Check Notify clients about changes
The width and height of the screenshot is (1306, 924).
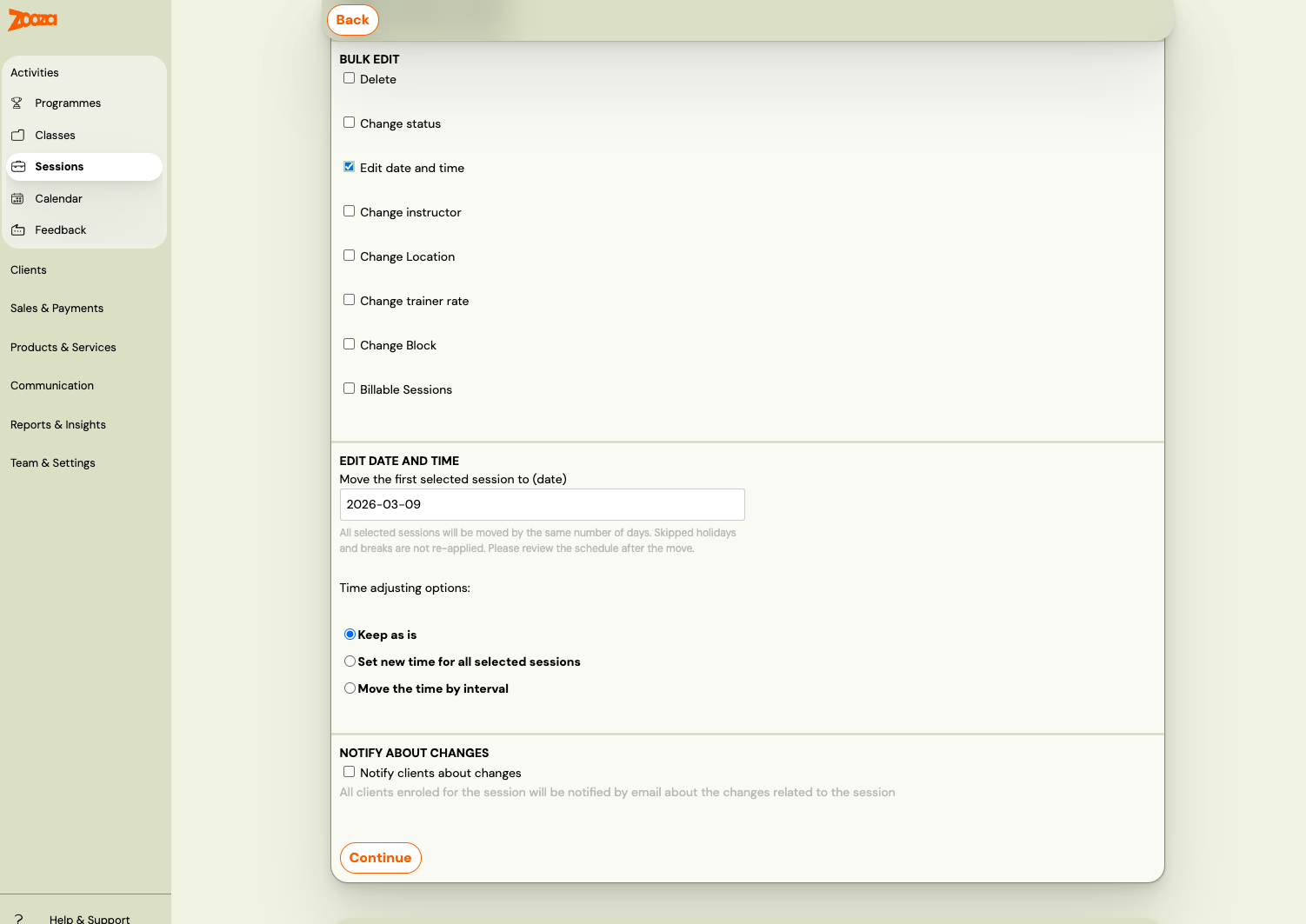coord(349,772)
